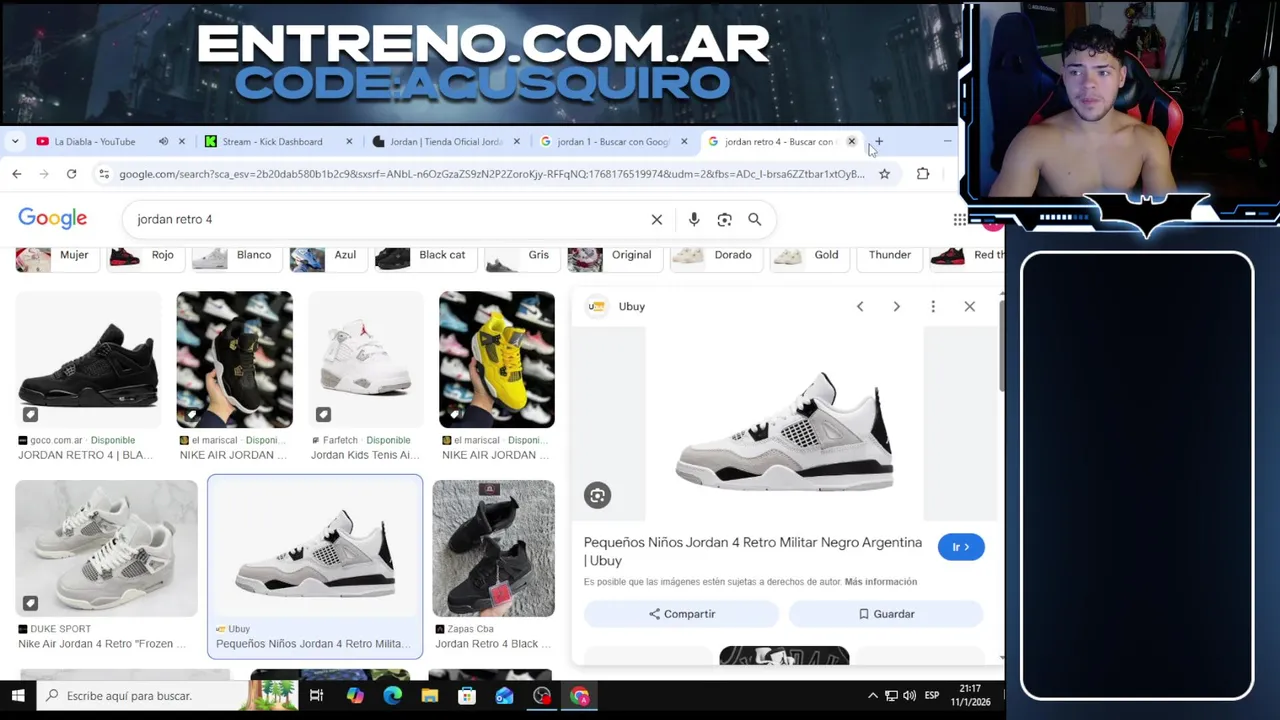1280x720 pixels.
Task: Open Copilot from the taskbar
Action: point(355,696)
